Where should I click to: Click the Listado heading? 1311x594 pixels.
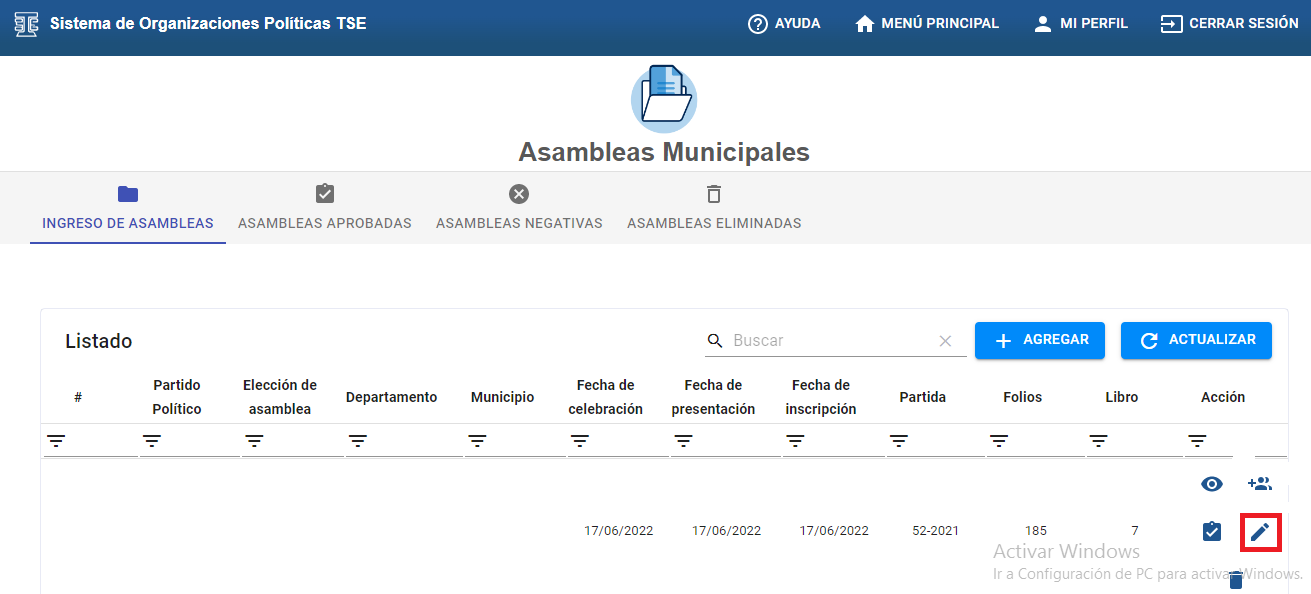99,341
